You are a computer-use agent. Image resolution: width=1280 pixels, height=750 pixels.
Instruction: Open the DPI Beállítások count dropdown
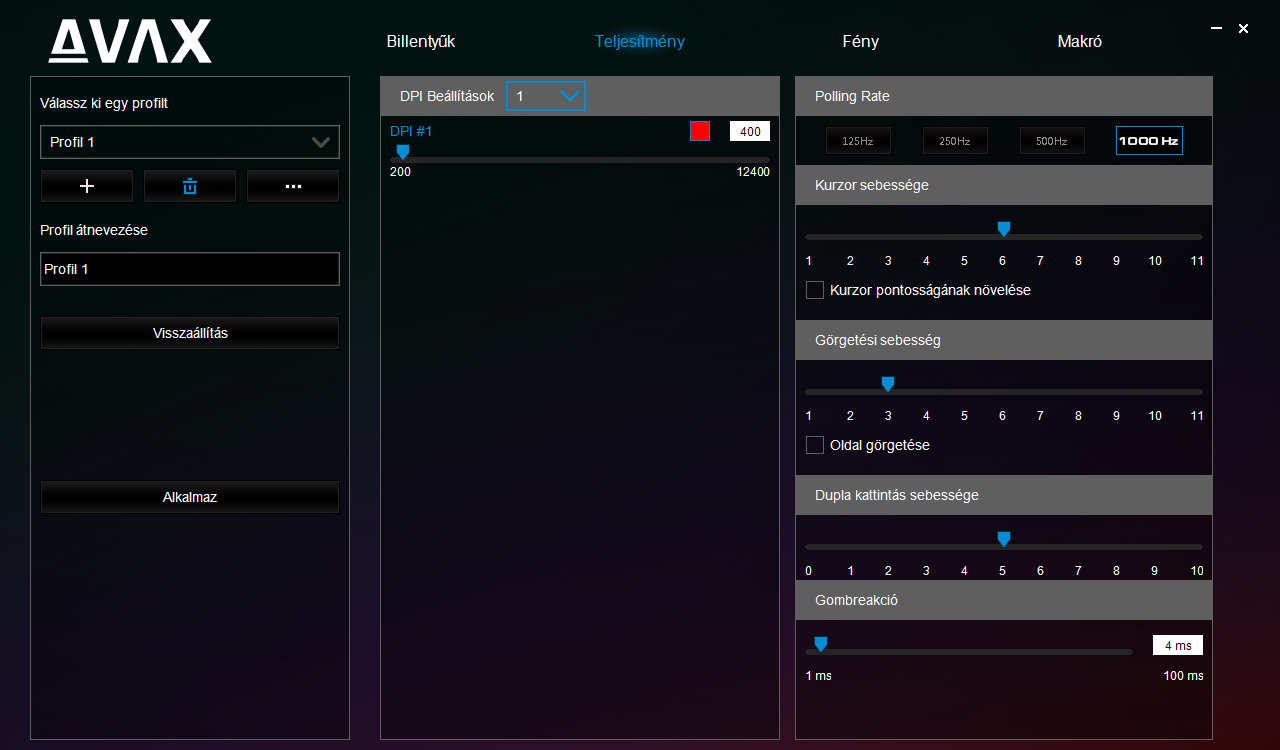coord(545,96)
